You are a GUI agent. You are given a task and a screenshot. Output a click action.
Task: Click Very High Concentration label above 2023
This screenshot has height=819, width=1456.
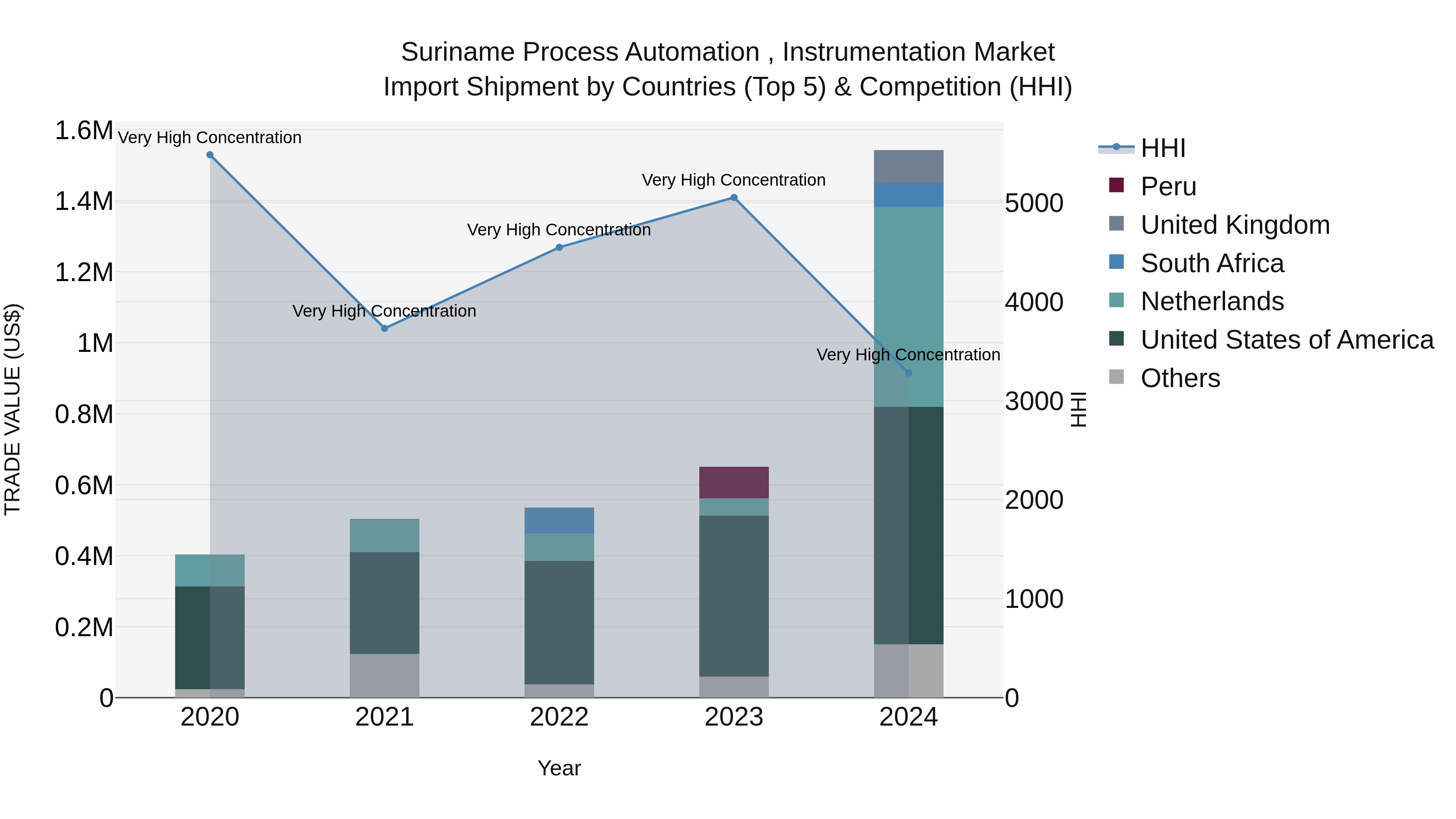coord(734,180)
